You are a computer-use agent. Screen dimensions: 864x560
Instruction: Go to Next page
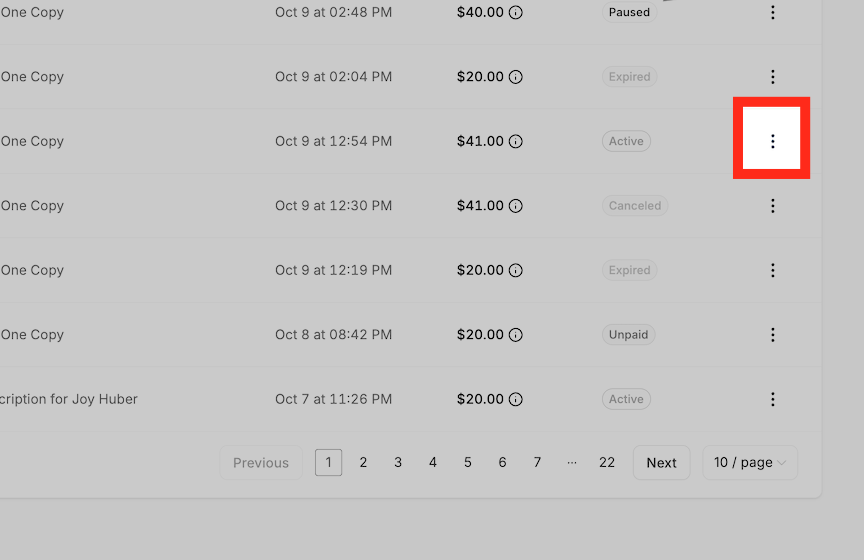tap(661, 462)
